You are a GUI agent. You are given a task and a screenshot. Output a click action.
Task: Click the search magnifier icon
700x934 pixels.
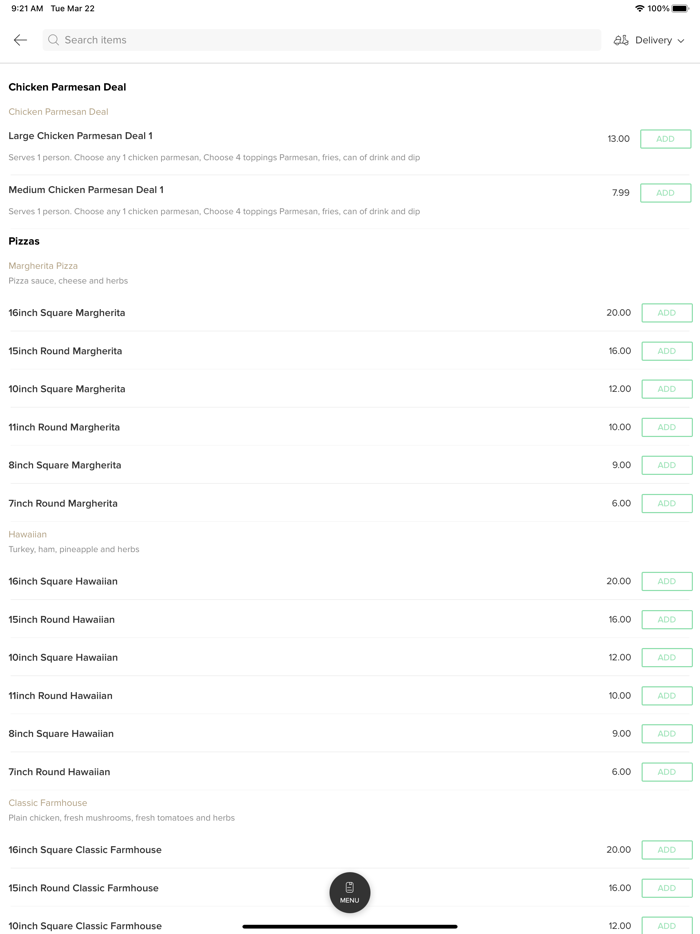54,40
